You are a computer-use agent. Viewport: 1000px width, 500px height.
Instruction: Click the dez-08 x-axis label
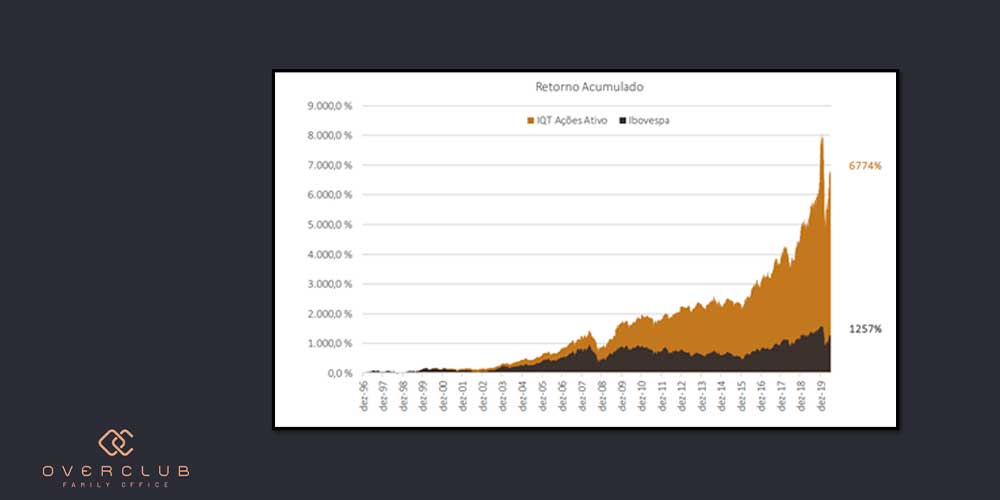pos(602,395)
